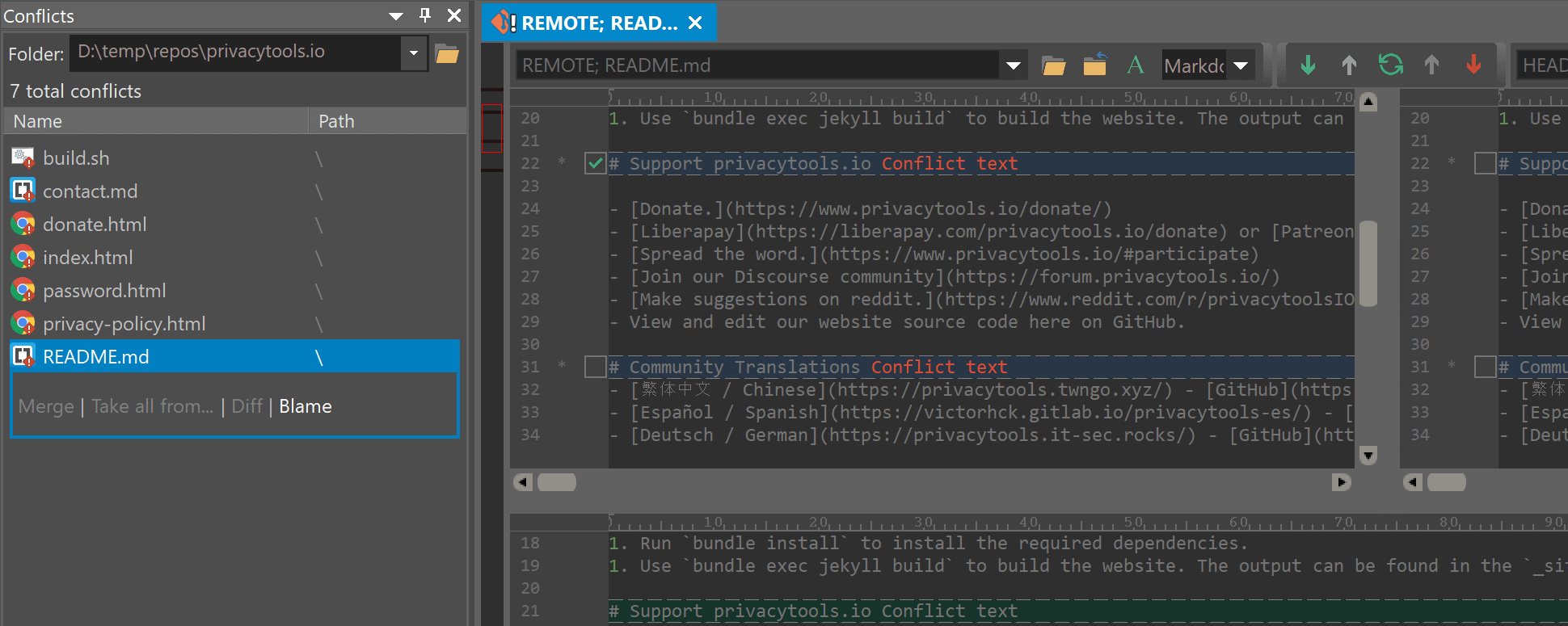Open the REMOTE; README.md file dropdown
Viewport: 1568px width, 626px height.
[x=1013, y=65]
